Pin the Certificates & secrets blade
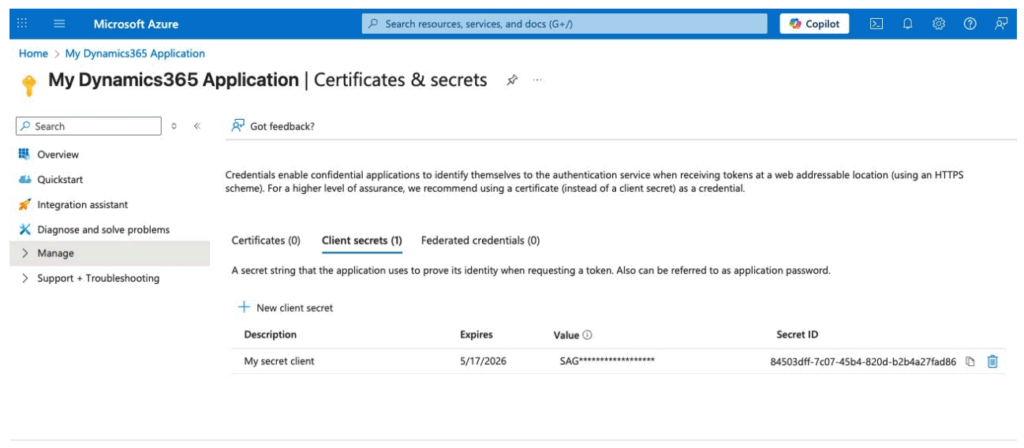1024x448 pixels. (x=512, y=80)
